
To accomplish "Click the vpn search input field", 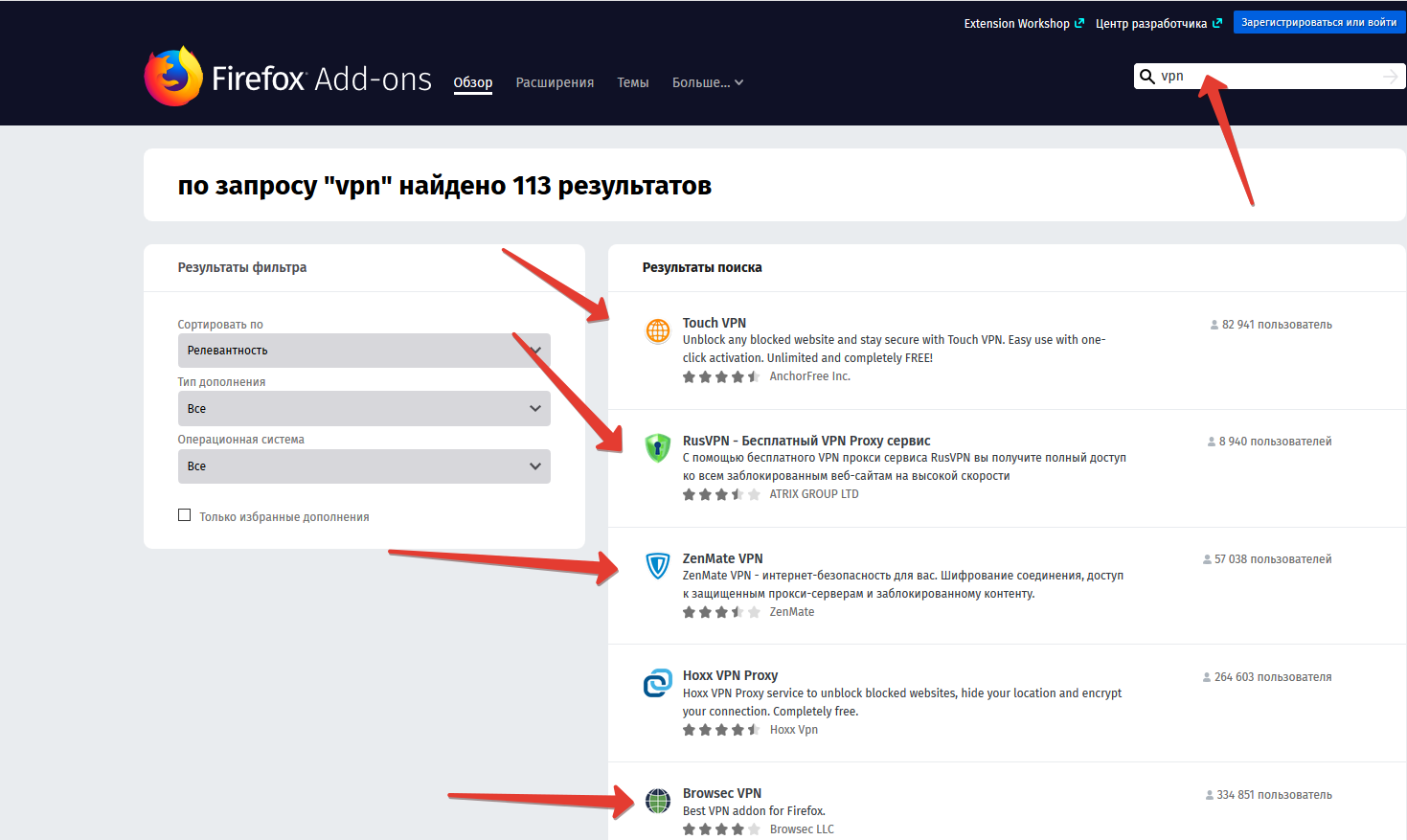I will pos(1269,77).
